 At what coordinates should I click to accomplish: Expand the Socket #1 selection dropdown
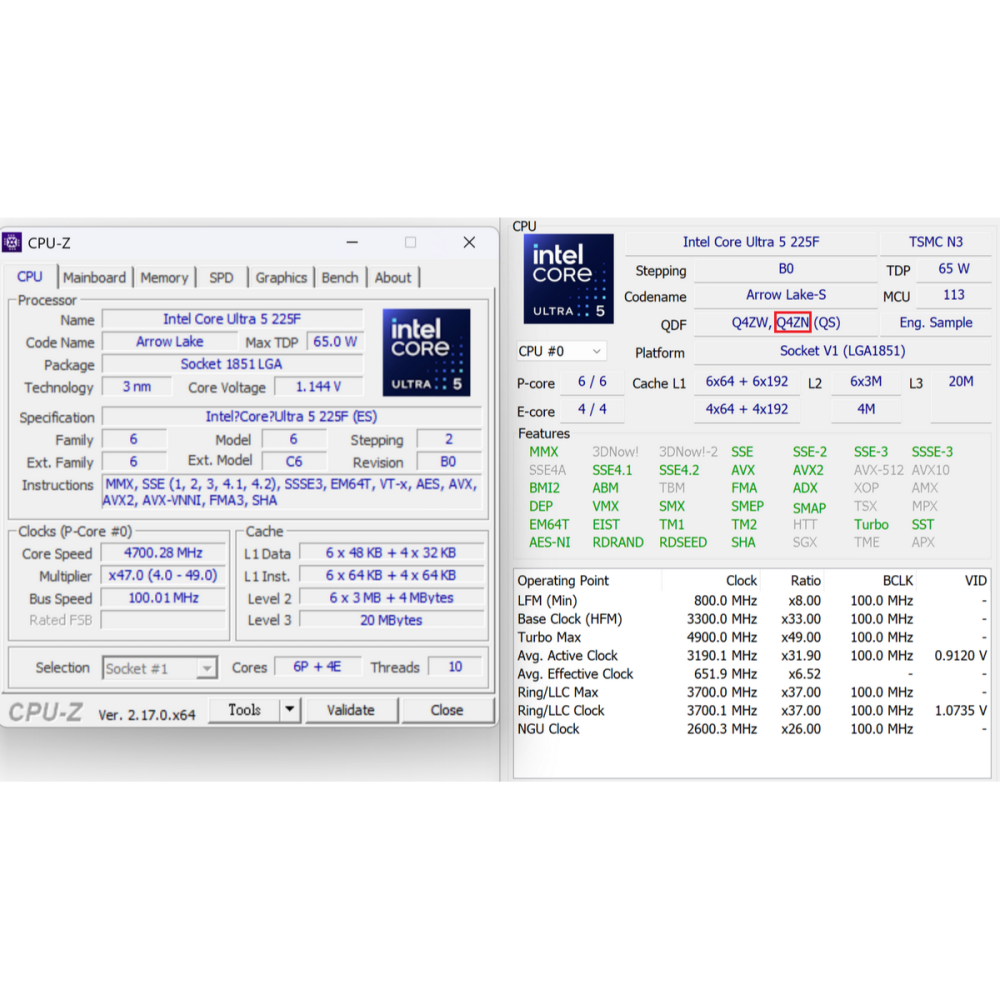(x=207, y=668)
